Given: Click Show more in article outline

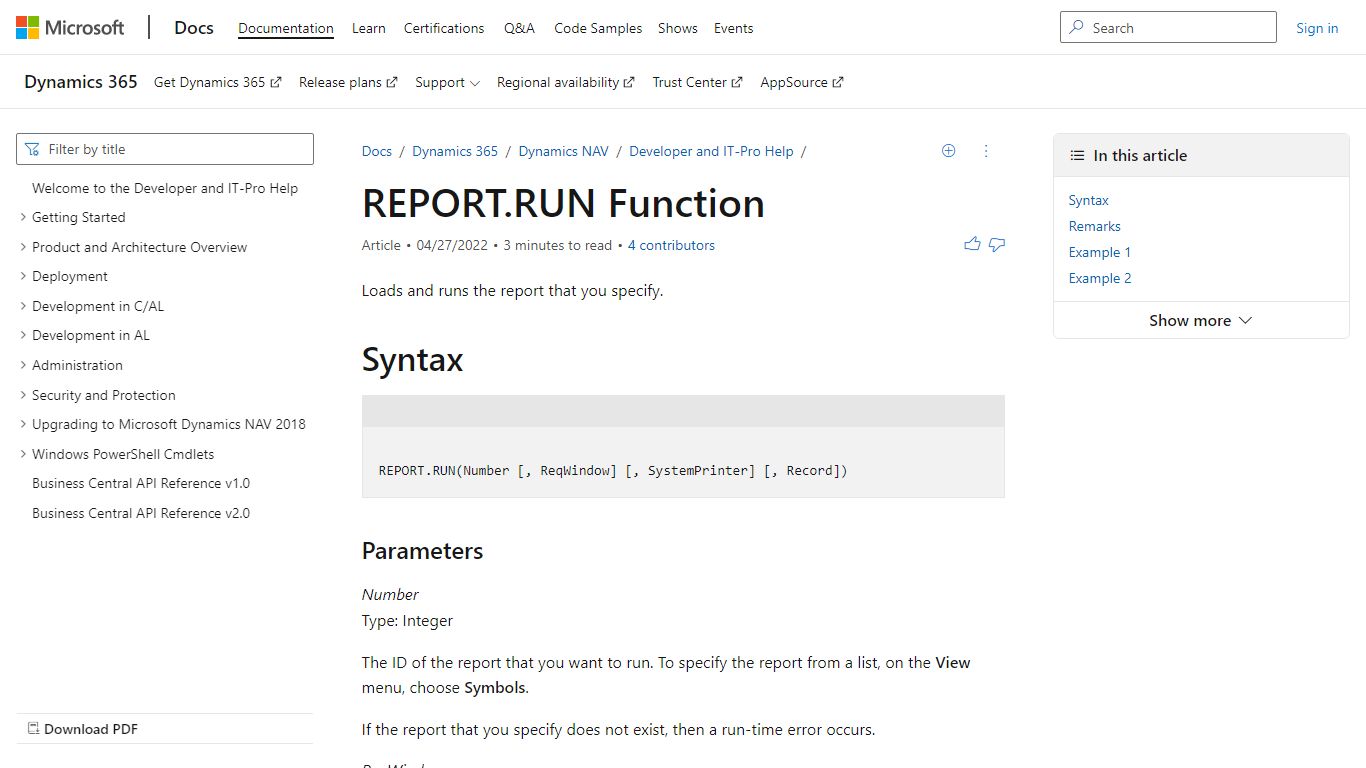Looking at the screenshot, I should [1201, 320].
